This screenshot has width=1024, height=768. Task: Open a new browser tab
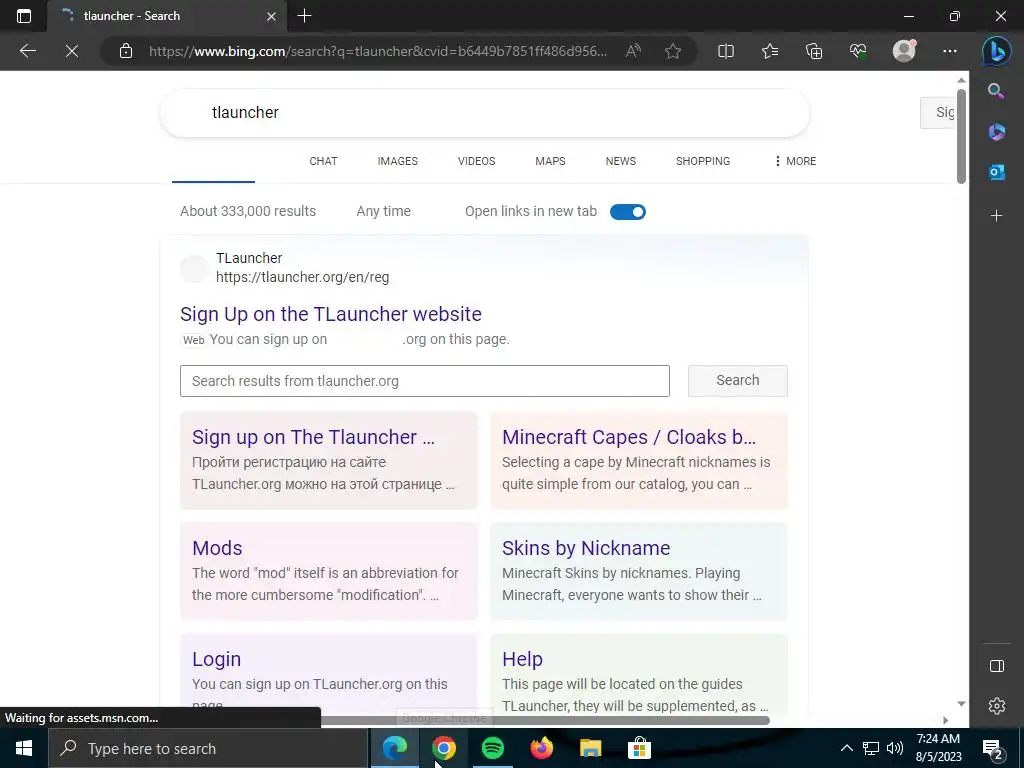(304, 16)
